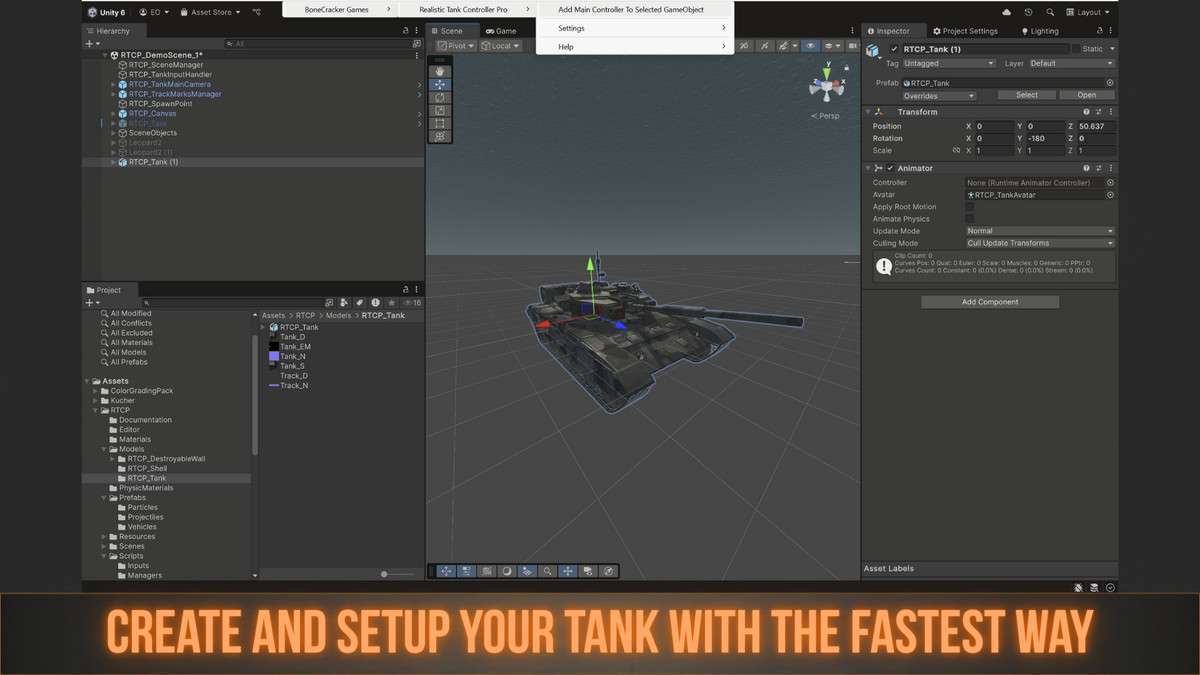Click the Hierarchy search scene picker icon
The height and width of the screenshot is (675, 1200).
point(416,44)
